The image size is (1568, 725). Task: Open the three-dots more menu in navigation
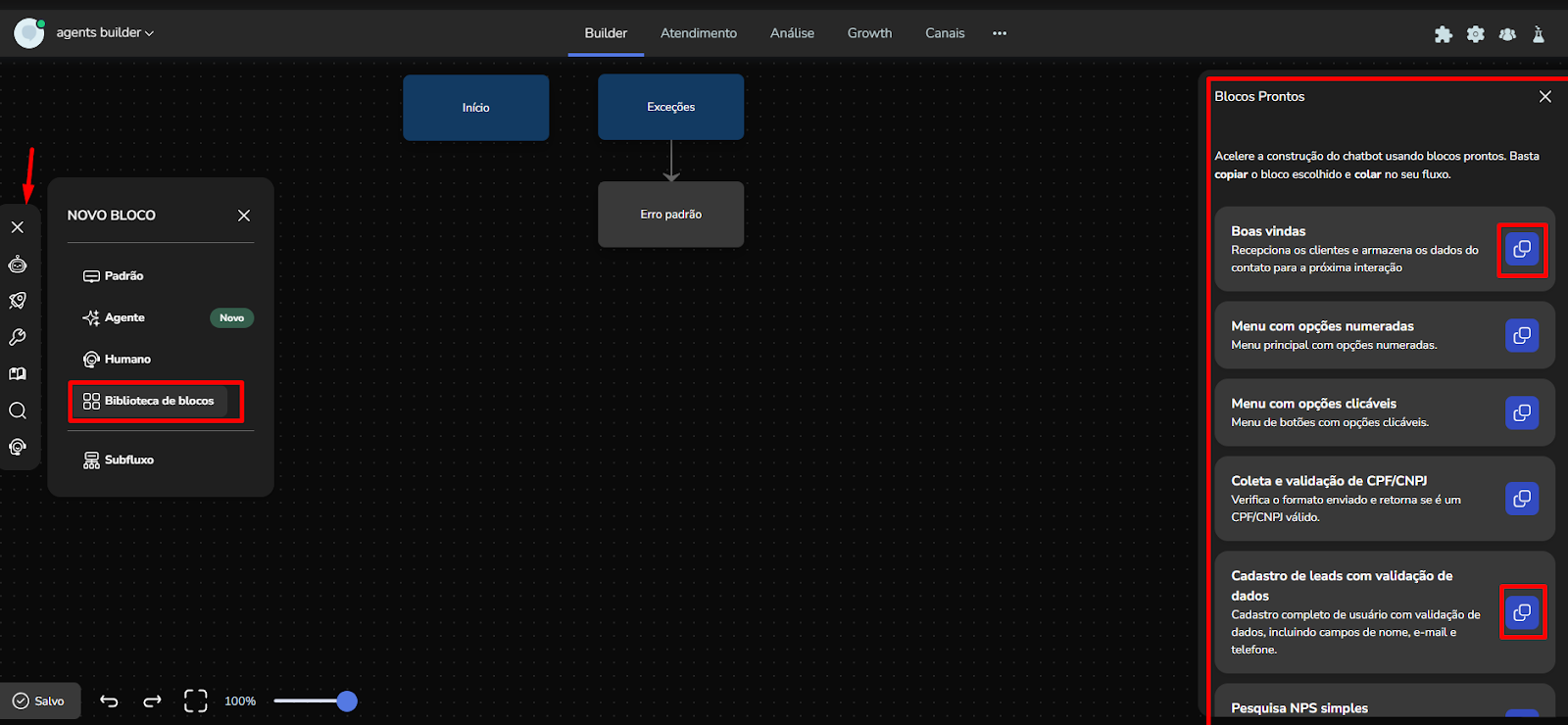(x=1000, y=33)
